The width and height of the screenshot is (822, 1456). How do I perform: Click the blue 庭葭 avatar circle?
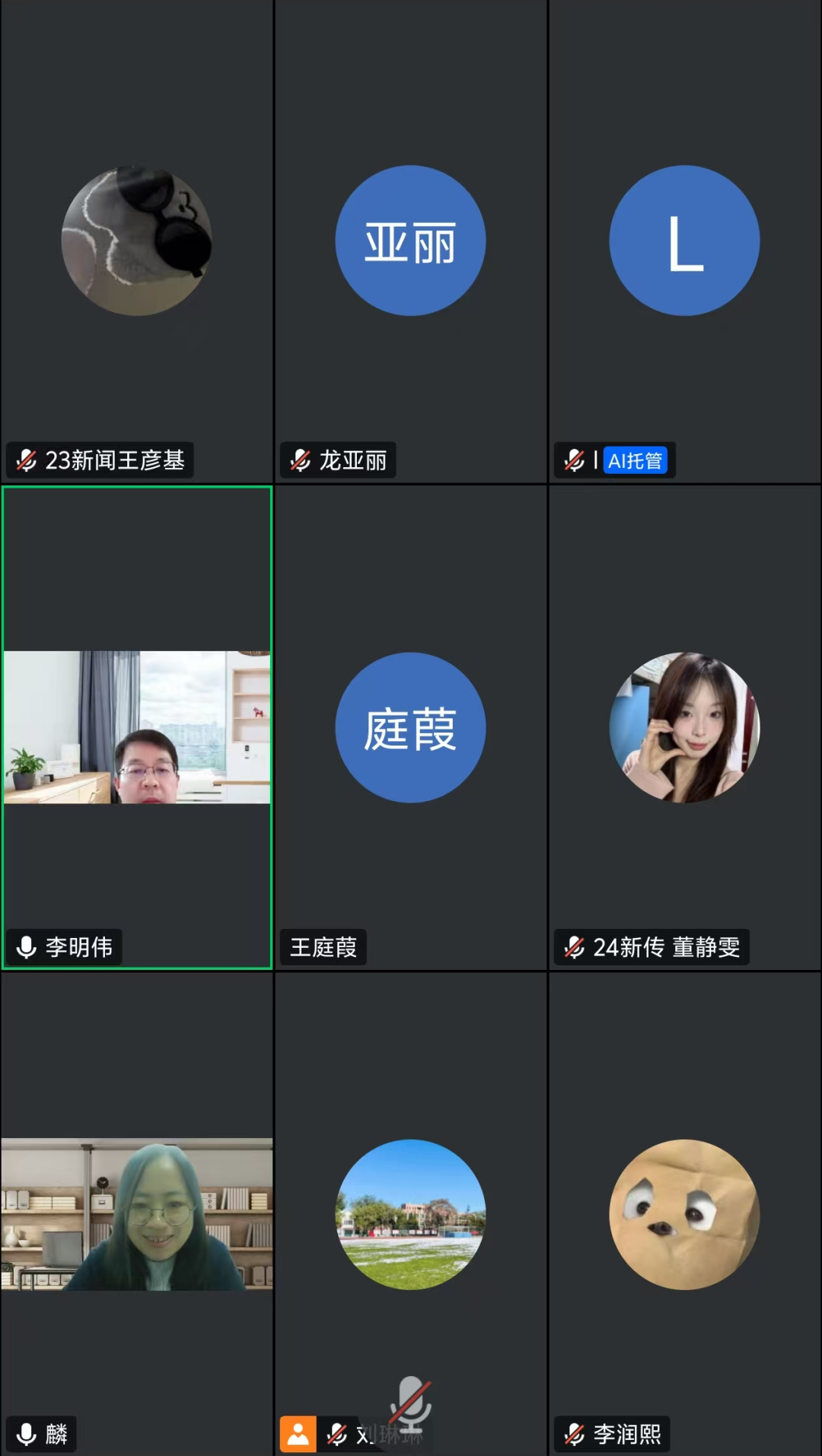(411, 727)
